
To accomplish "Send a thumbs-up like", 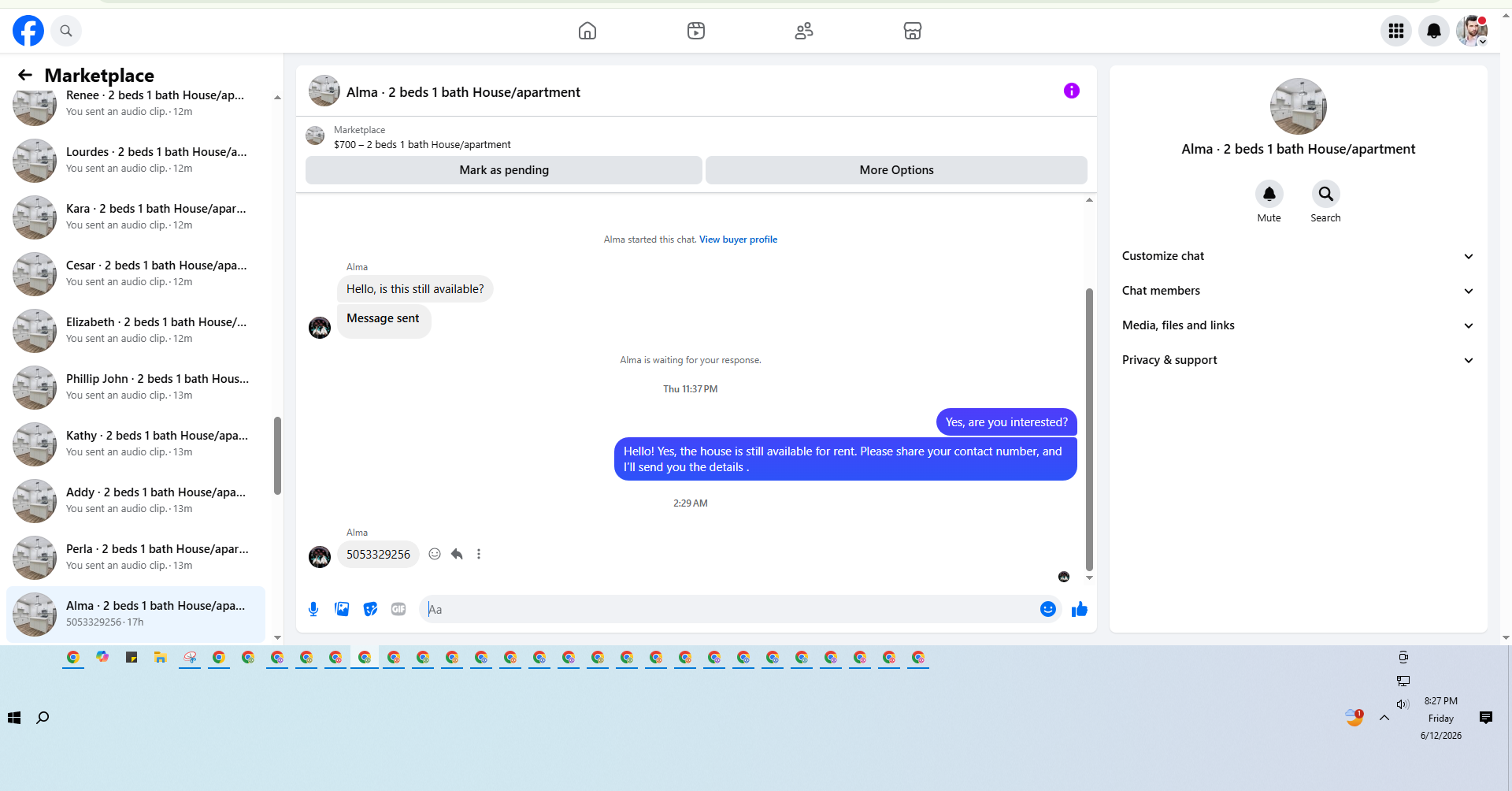I will tap(1080, 609).
